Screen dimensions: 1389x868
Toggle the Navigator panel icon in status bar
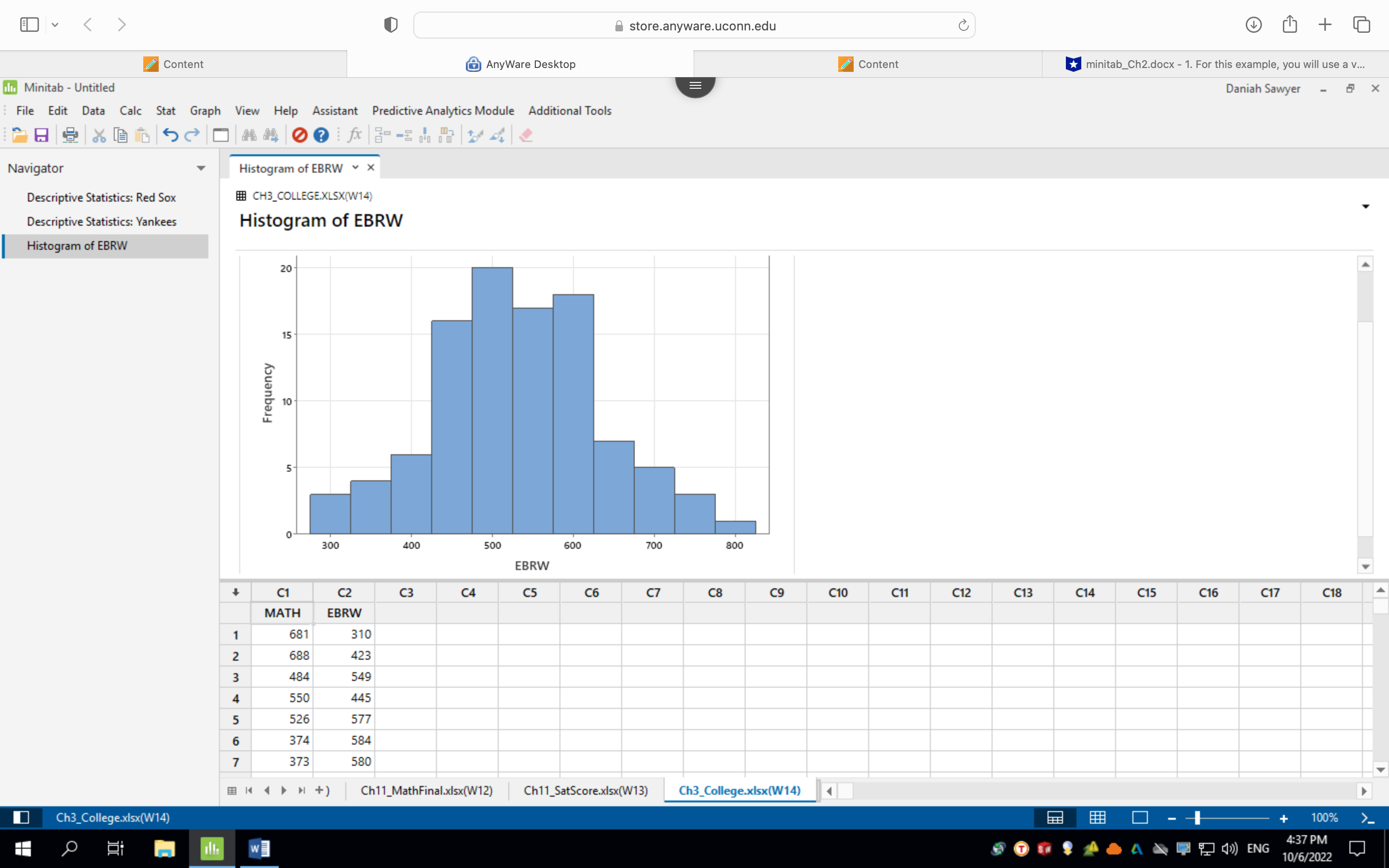pyautogui.click(x=21, y=817)
